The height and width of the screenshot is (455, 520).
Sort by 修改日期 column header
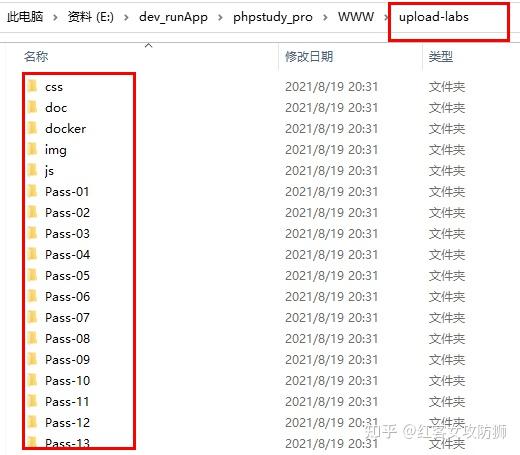point(309,56)
